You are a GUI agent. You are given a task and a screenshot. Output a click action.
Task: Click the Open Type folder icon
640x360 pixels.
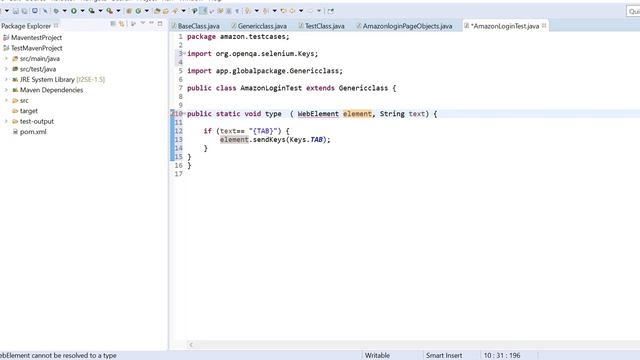157,11
